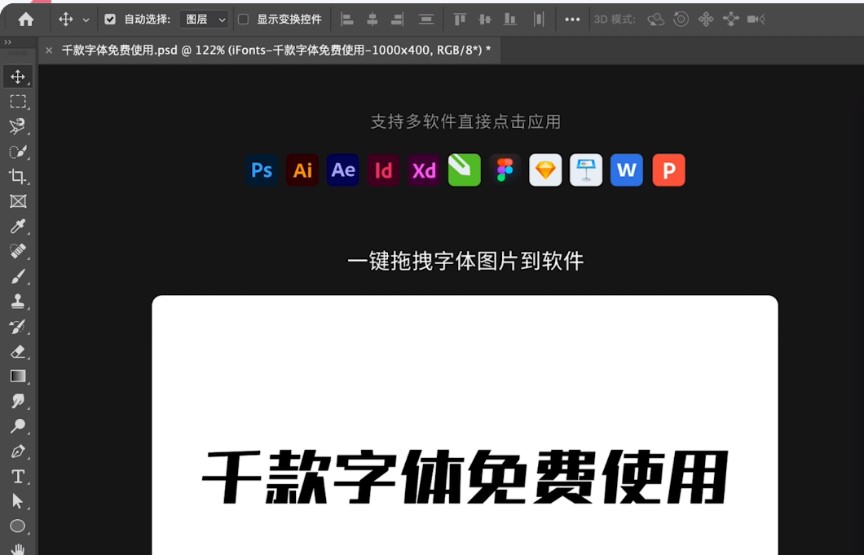Select the Rectangular Marquee tool
This screenshot has width=864, height=555.
18,101
